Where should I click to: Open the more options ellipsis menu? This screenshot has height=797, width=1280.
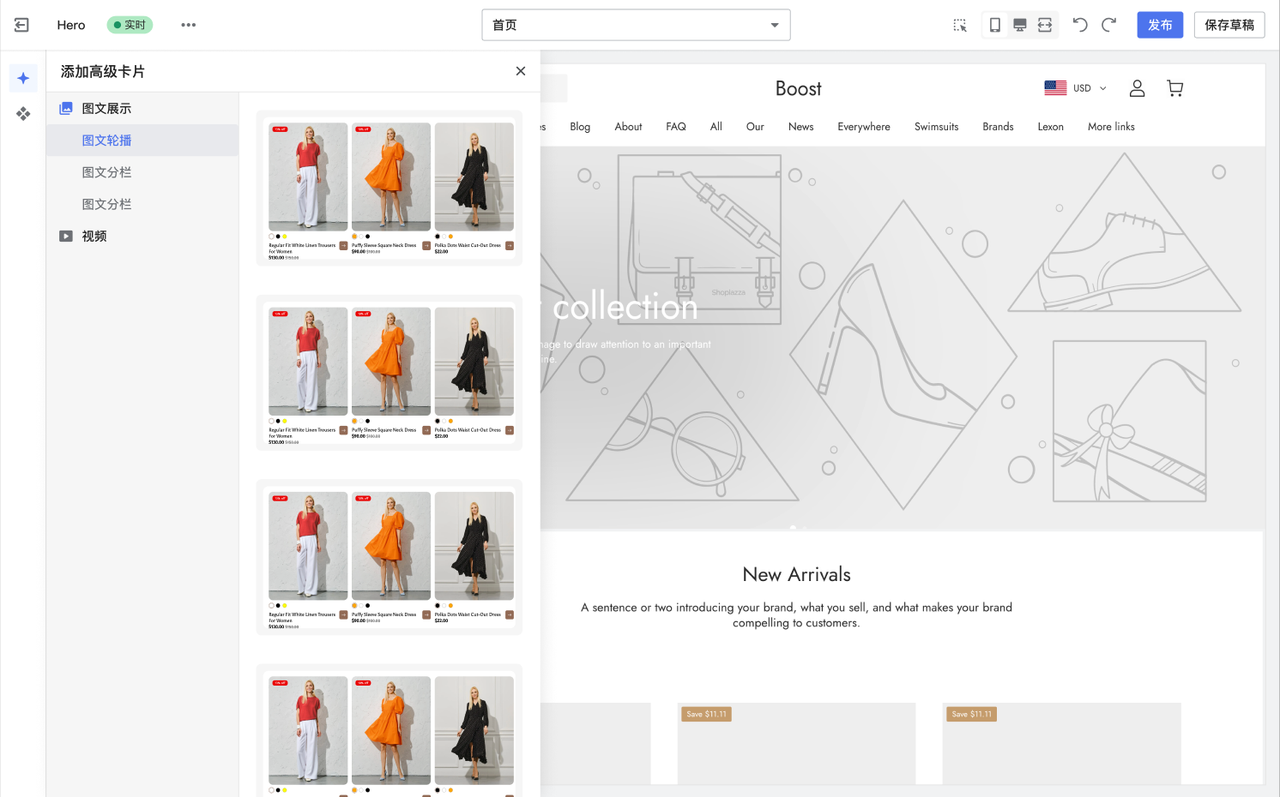pyautogui.click(x=188, y=25)
